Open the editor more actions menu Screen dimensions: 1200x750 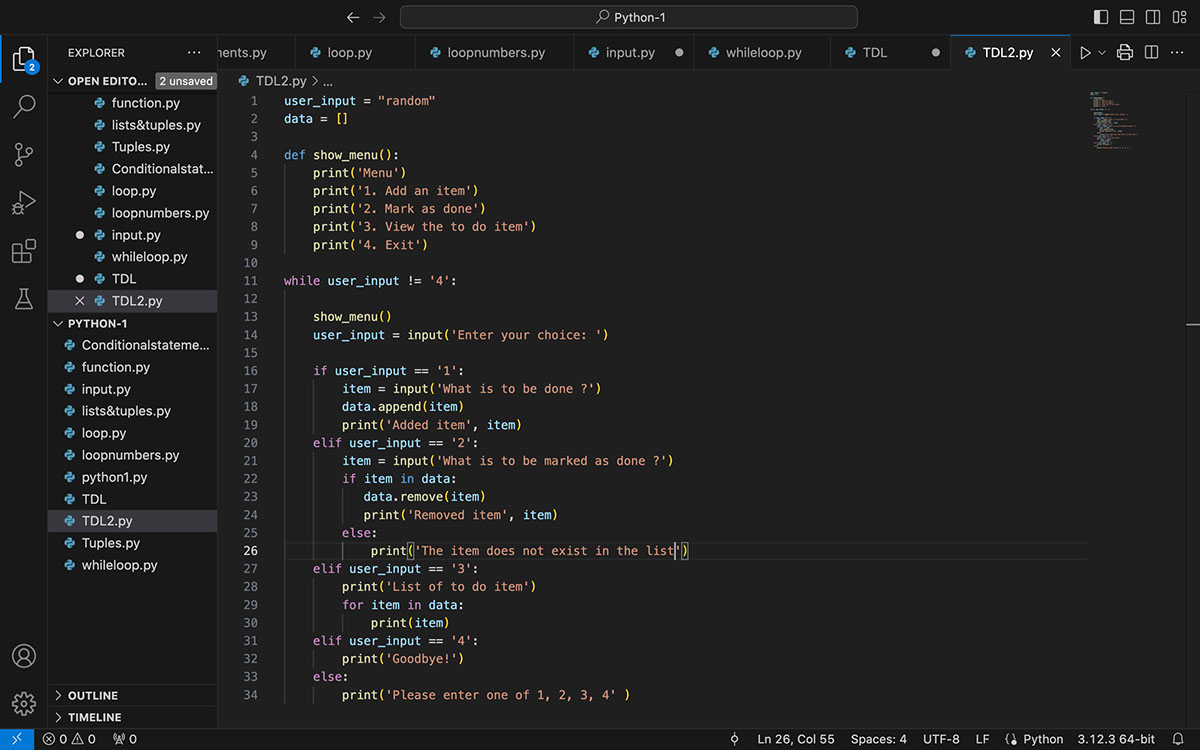pos(1179,52)
